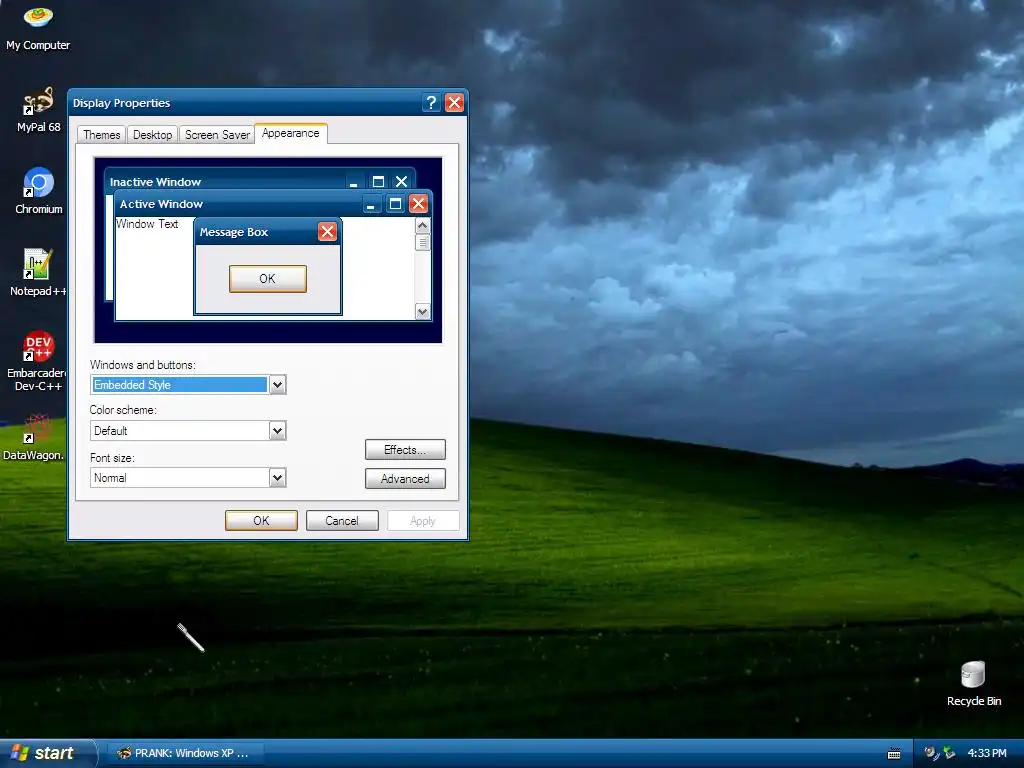Click the greyed-out Apply button
Screen dimensions: 1024x768
[x=423, y=520]
